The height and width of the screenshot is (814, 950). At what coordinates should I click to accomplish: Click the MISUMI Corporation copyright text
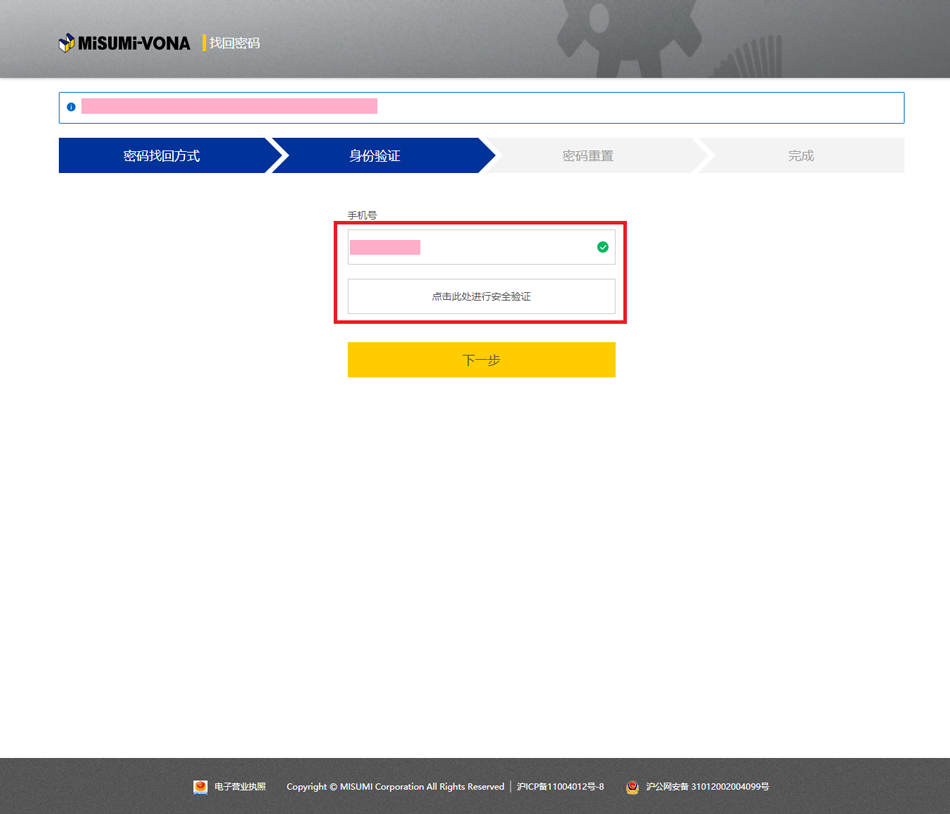(395, 787)
